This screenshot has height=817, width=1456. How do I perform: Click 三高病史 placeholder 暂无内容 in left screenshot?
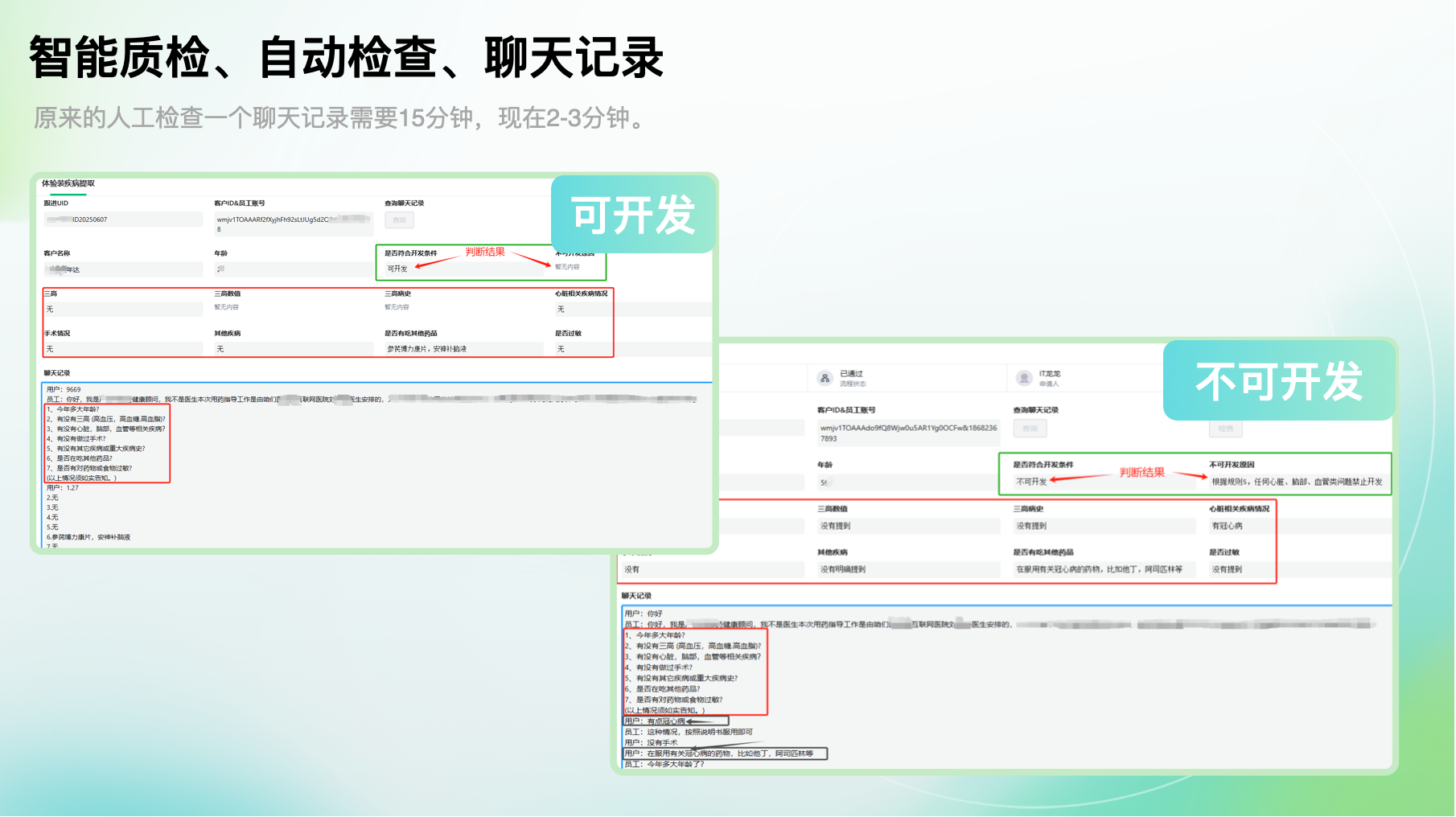pos(397,307)
